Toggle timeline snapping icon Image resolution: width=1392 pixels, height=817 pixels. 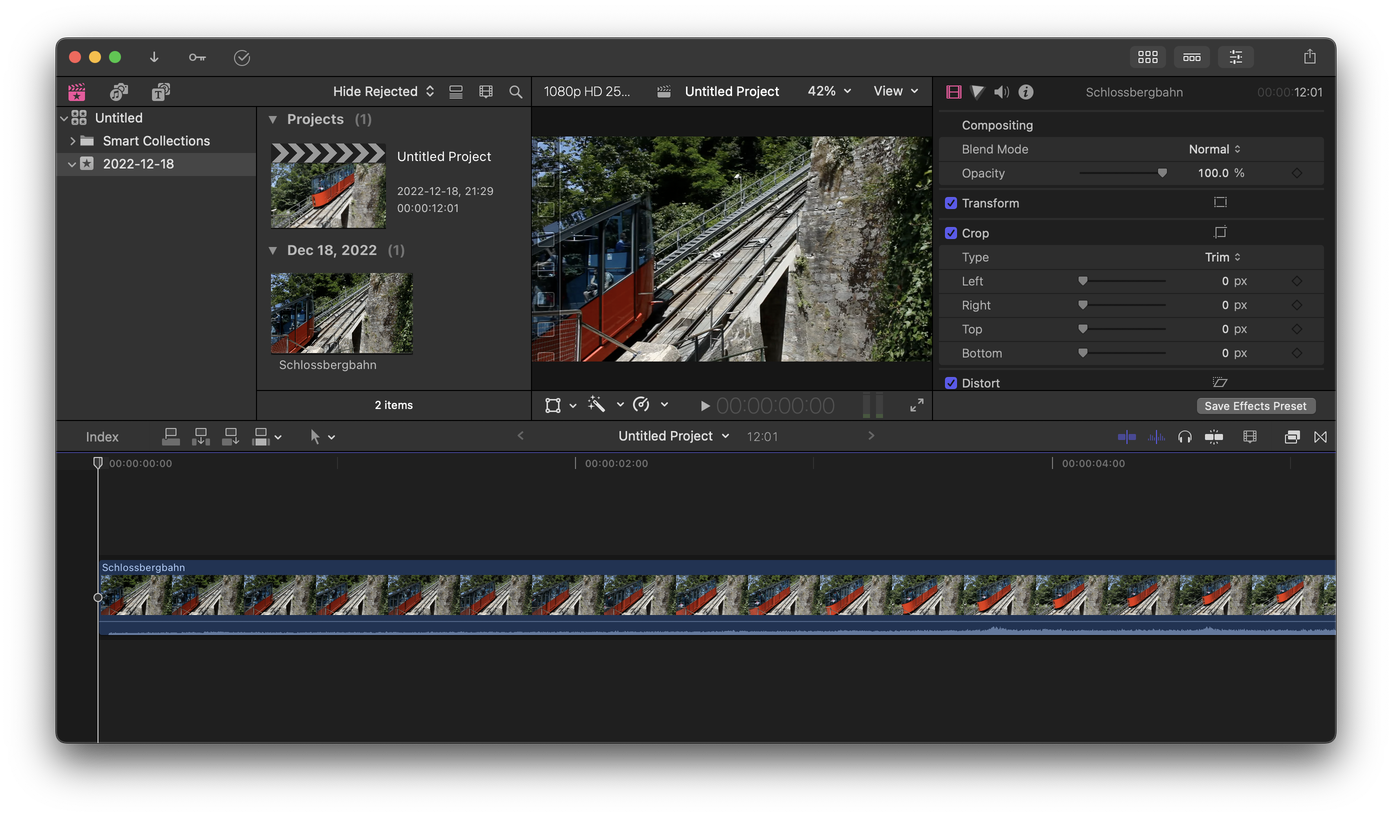click(x=1214, y=437)
